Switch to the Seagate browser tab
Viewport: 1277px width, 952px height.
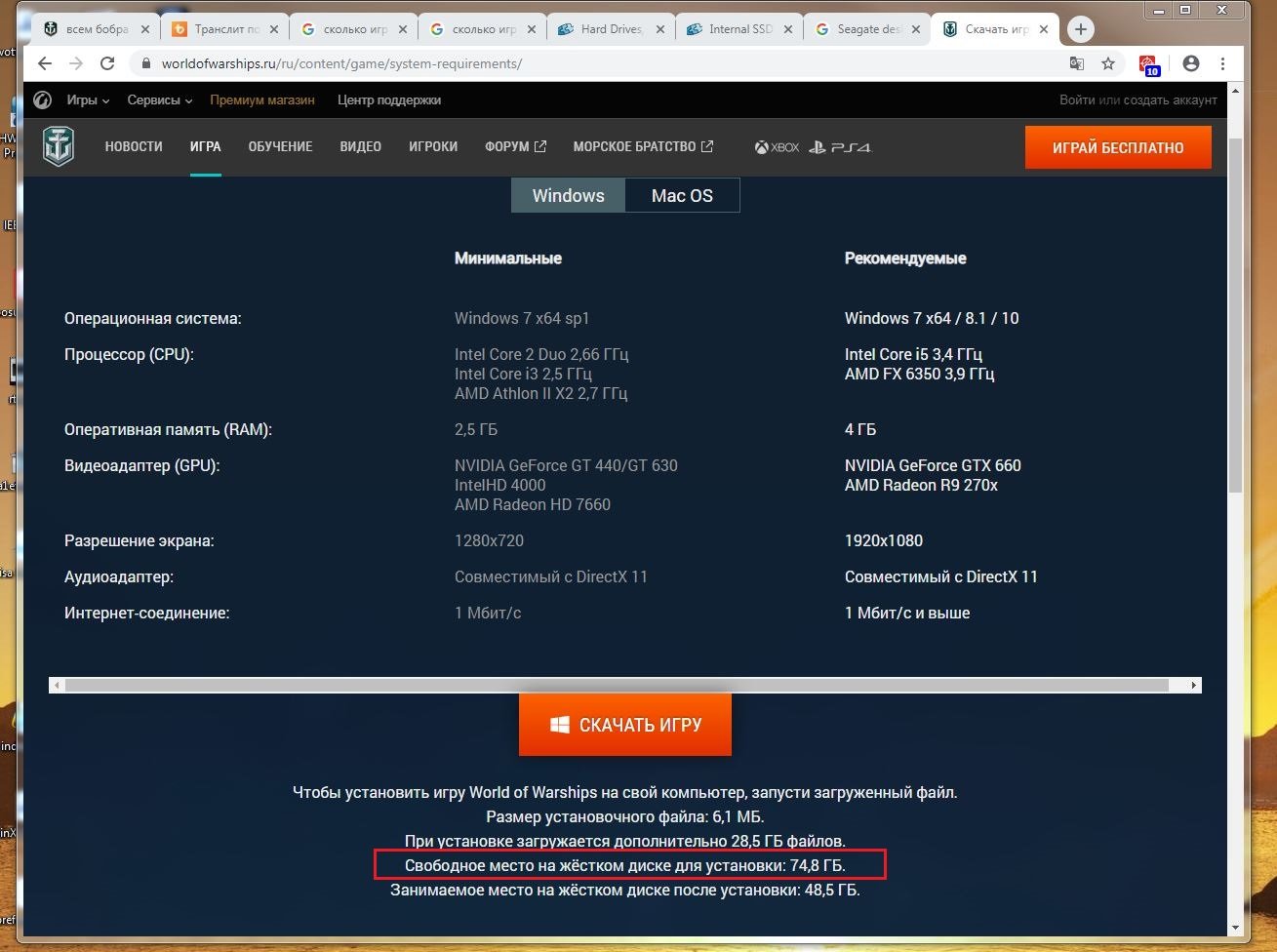867,29
